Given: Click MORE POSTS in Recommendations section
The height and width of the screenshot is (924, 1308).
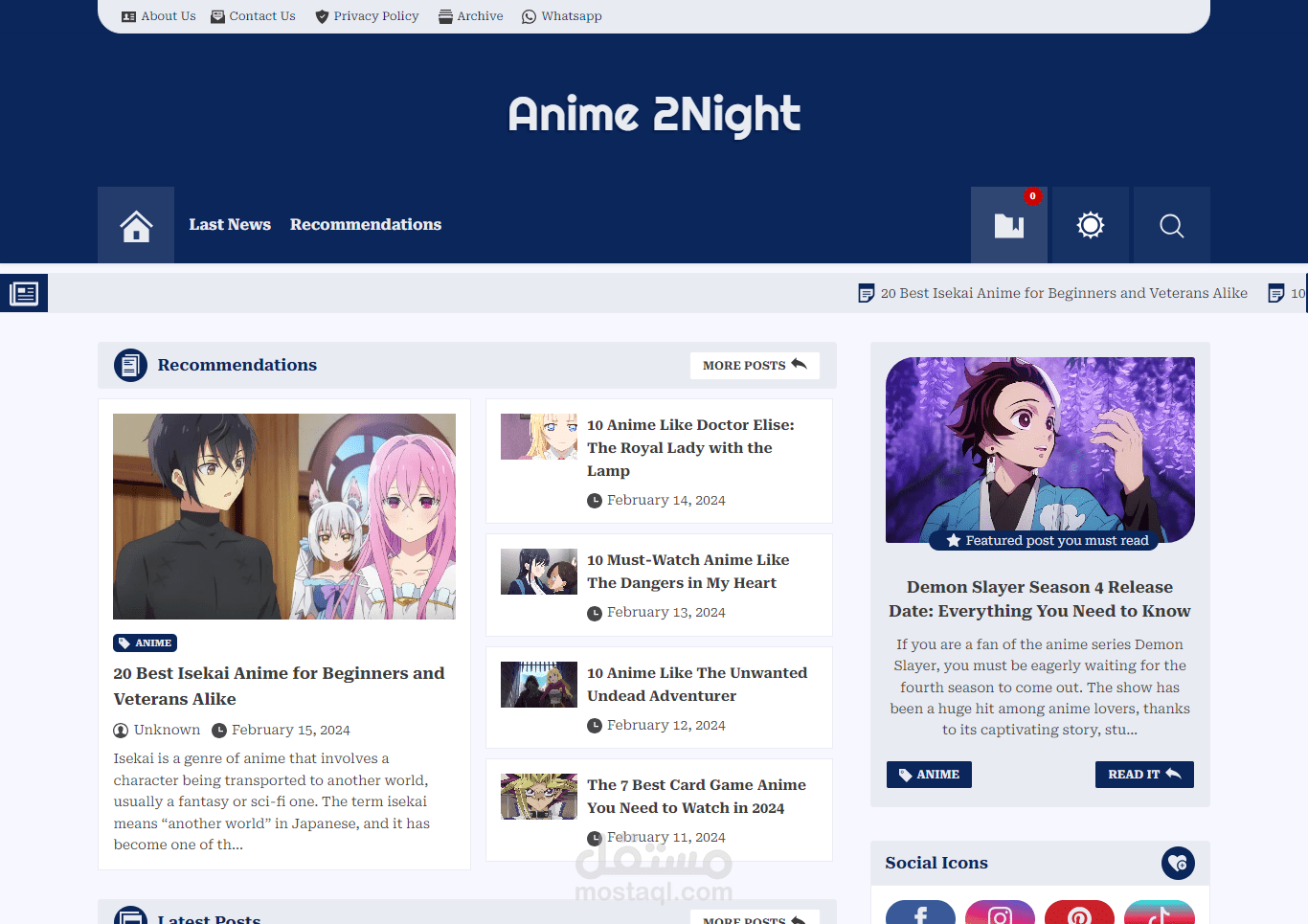Looking at the screenshot, I should [x=755, y=366].
